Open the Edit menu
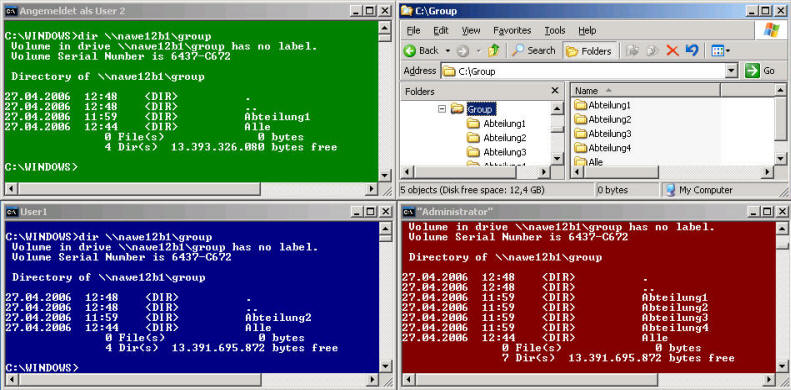 tap(441, 31)
